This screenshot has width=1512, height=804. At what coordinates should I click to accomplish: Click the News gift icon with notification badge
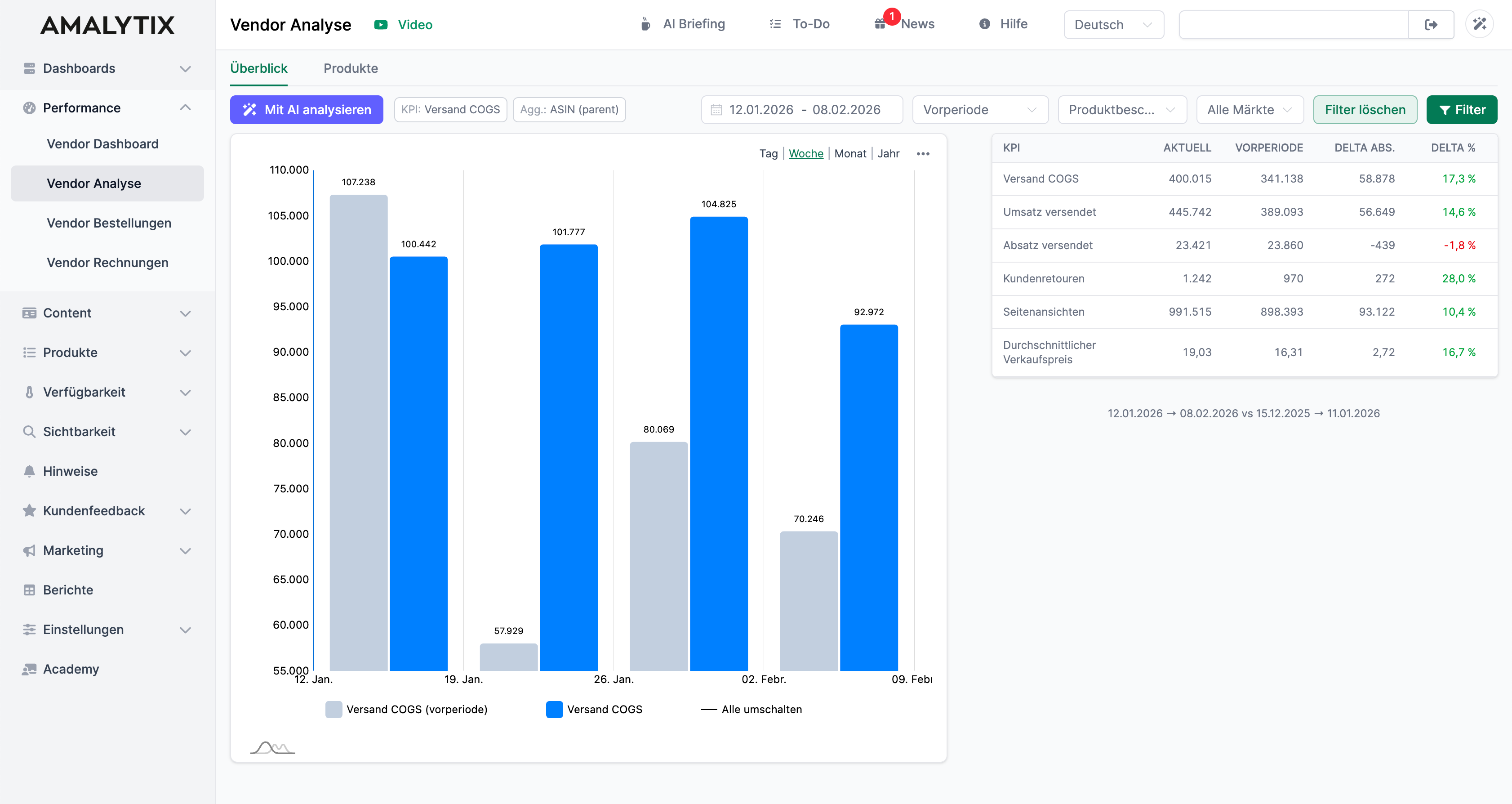(880, 24)
